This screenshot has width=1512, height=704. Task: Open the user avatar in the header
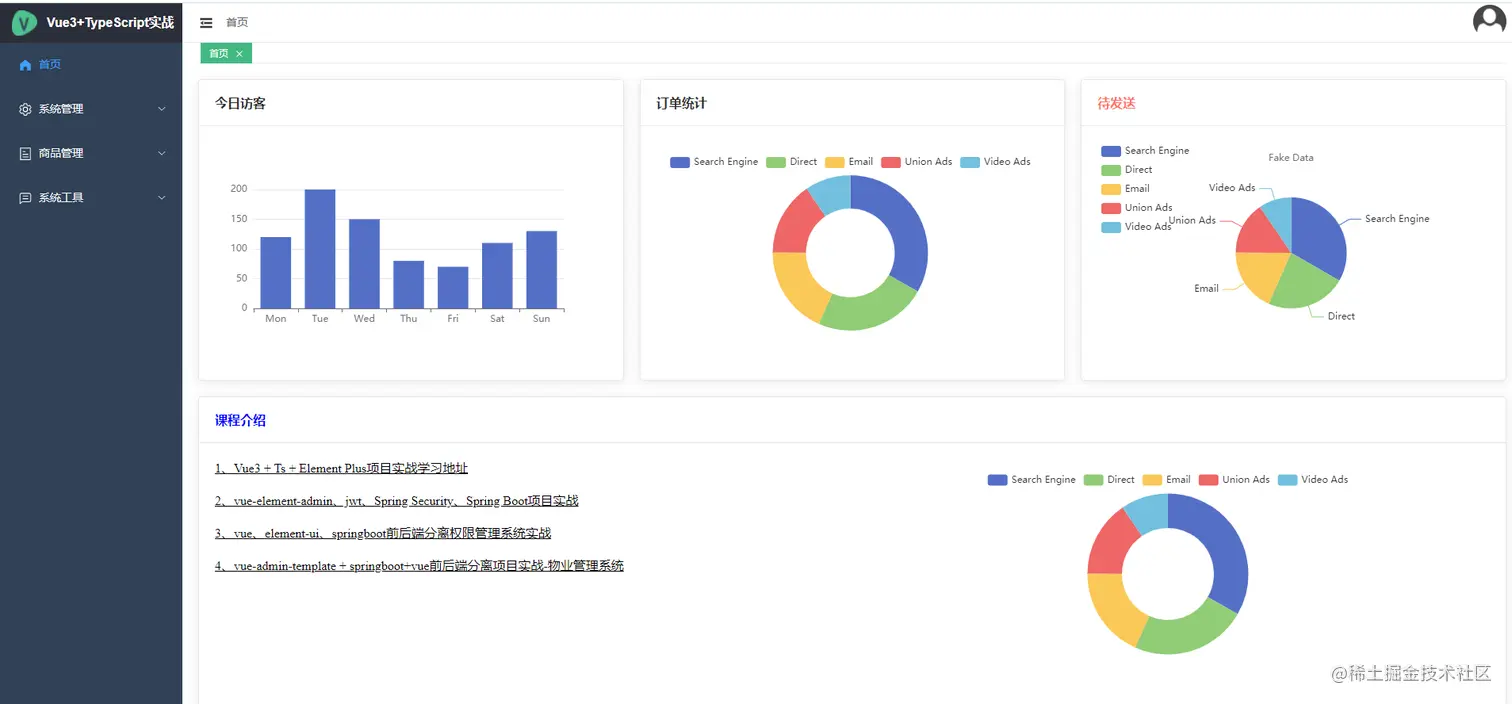(1489, 20)
